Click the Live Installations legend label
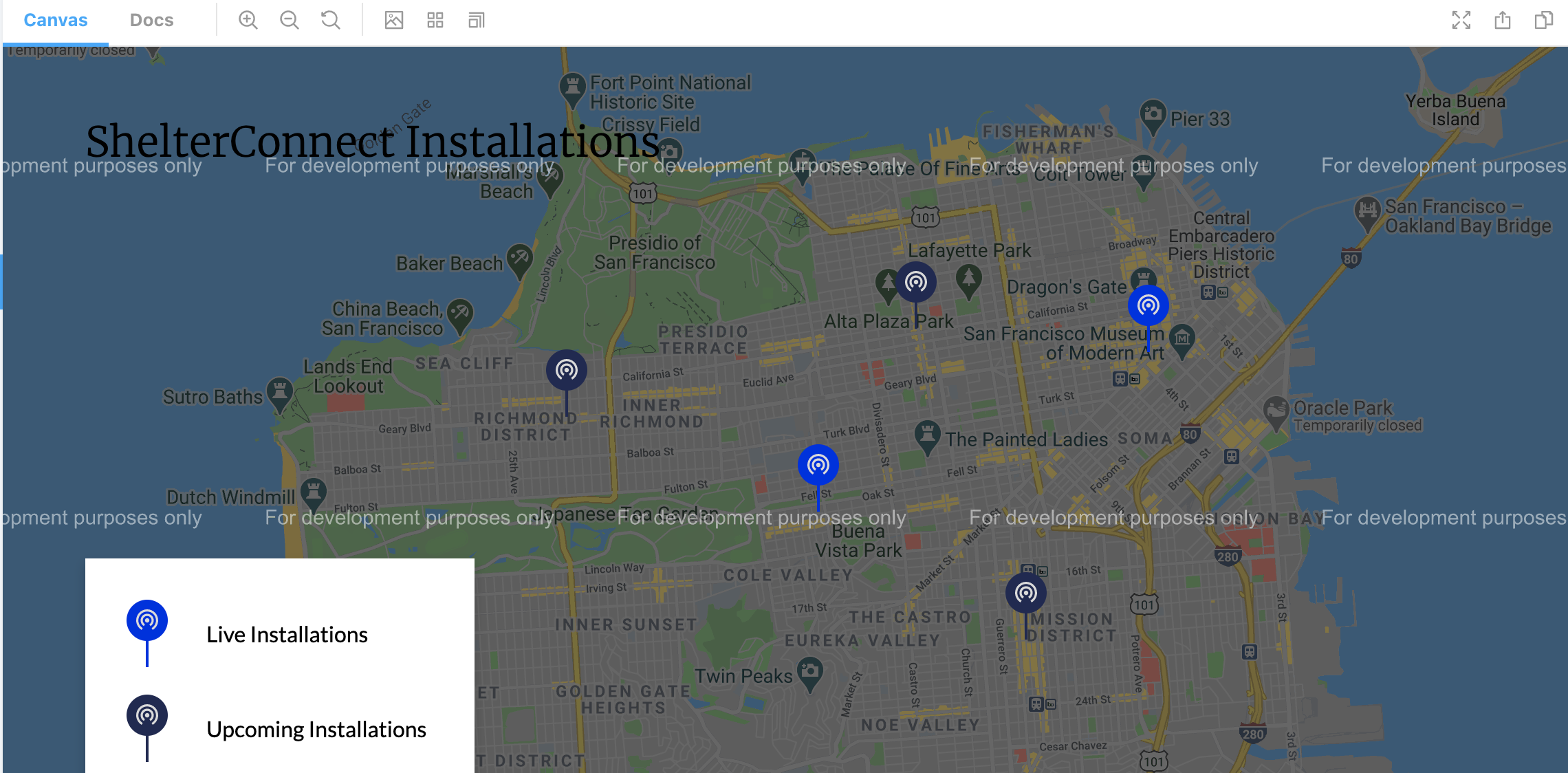This screenshot has height=773, width=1568. pos(287,634)
